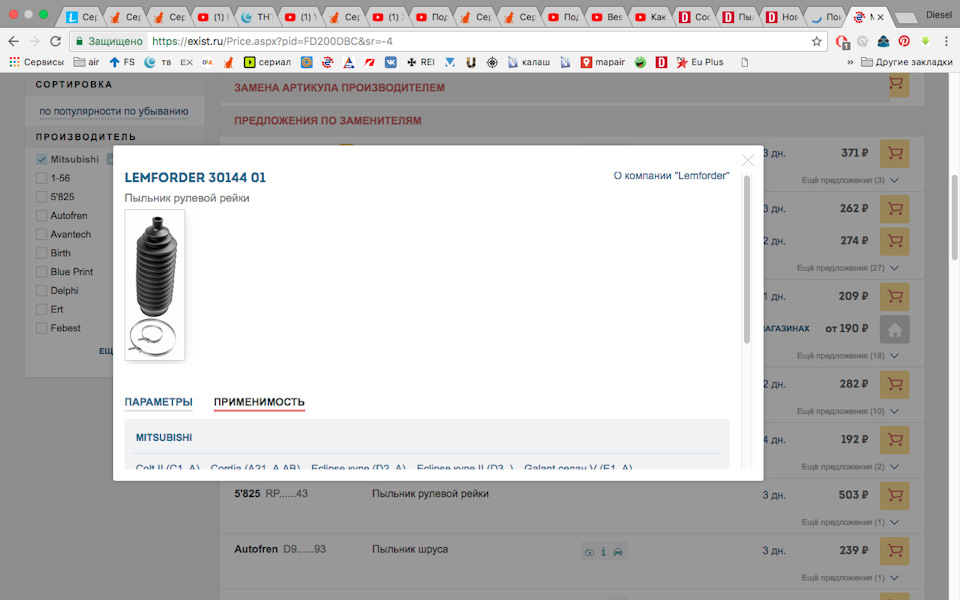Open the REI bookmark

[x=421, y=62]
